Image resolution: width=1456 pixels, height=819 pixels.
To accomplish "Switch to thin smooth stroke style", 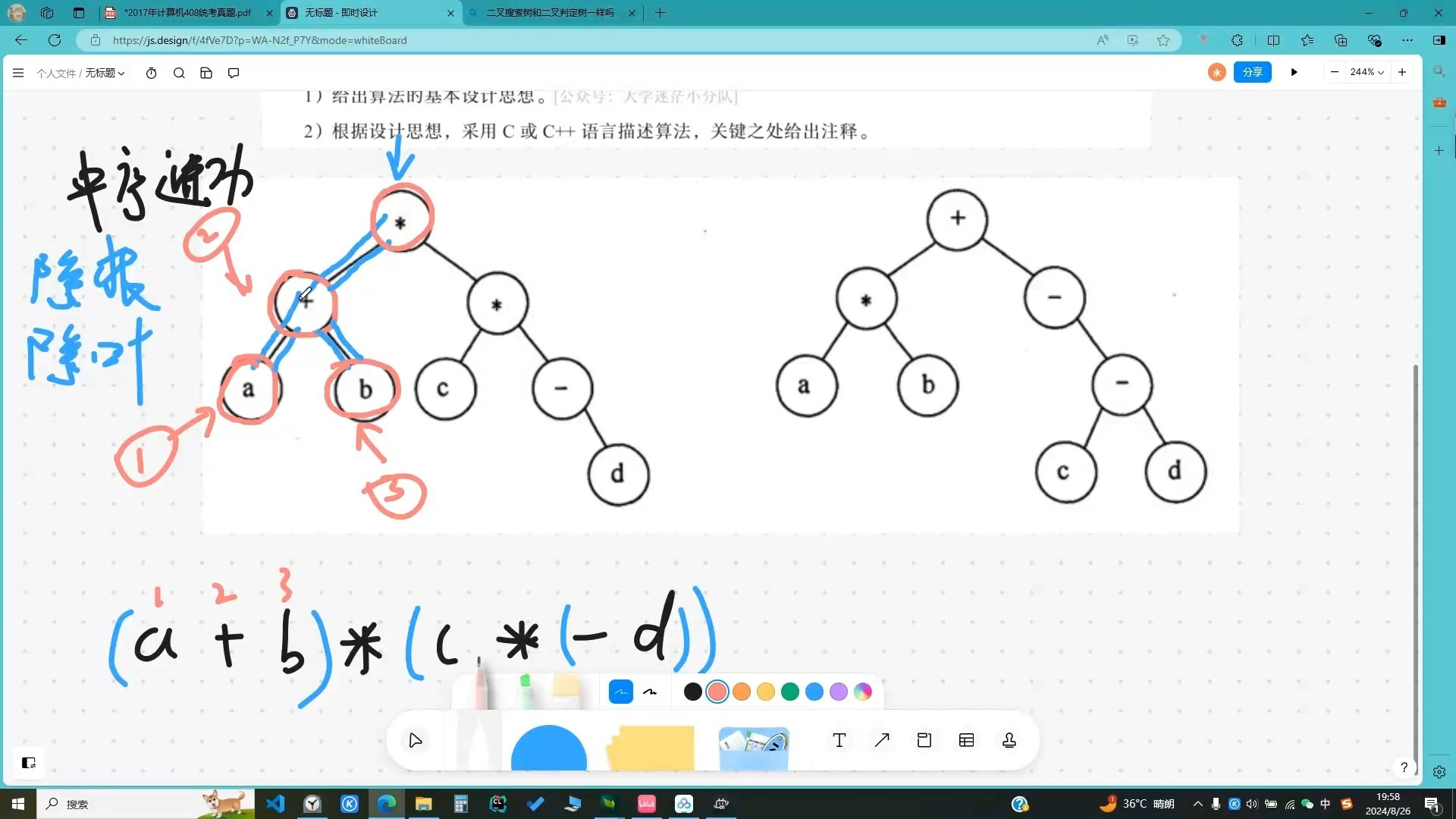I will pyautogui.click(x=620, y=692).
